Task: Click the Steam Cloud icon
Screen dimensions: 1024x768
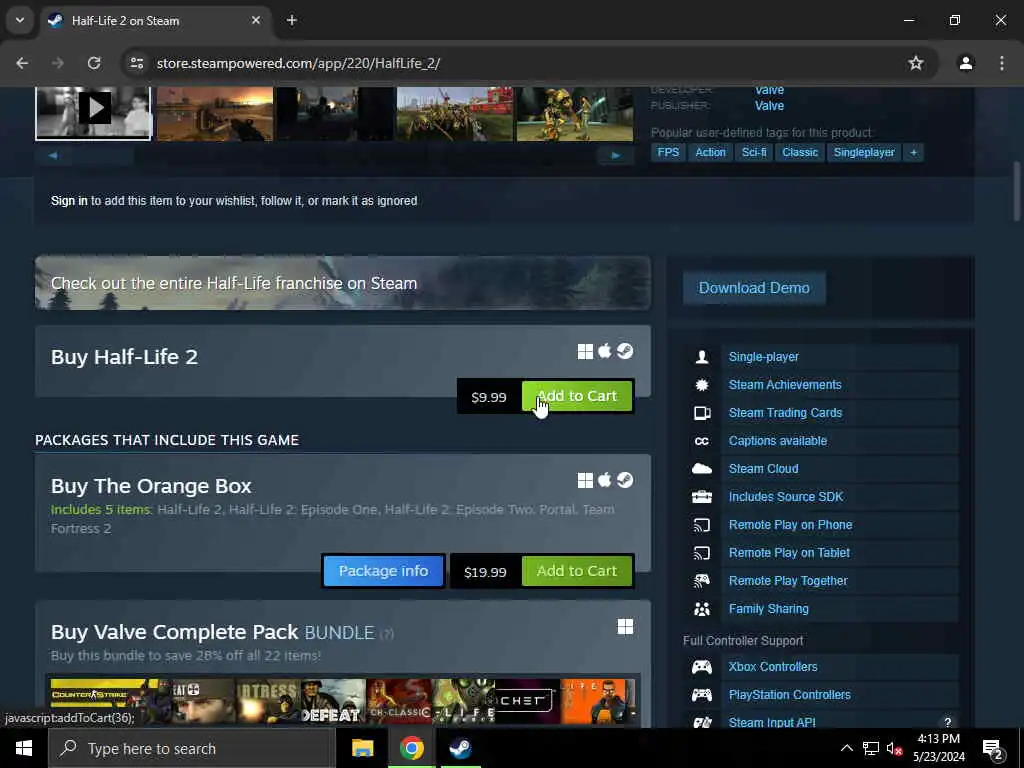Action: (701, 468)
